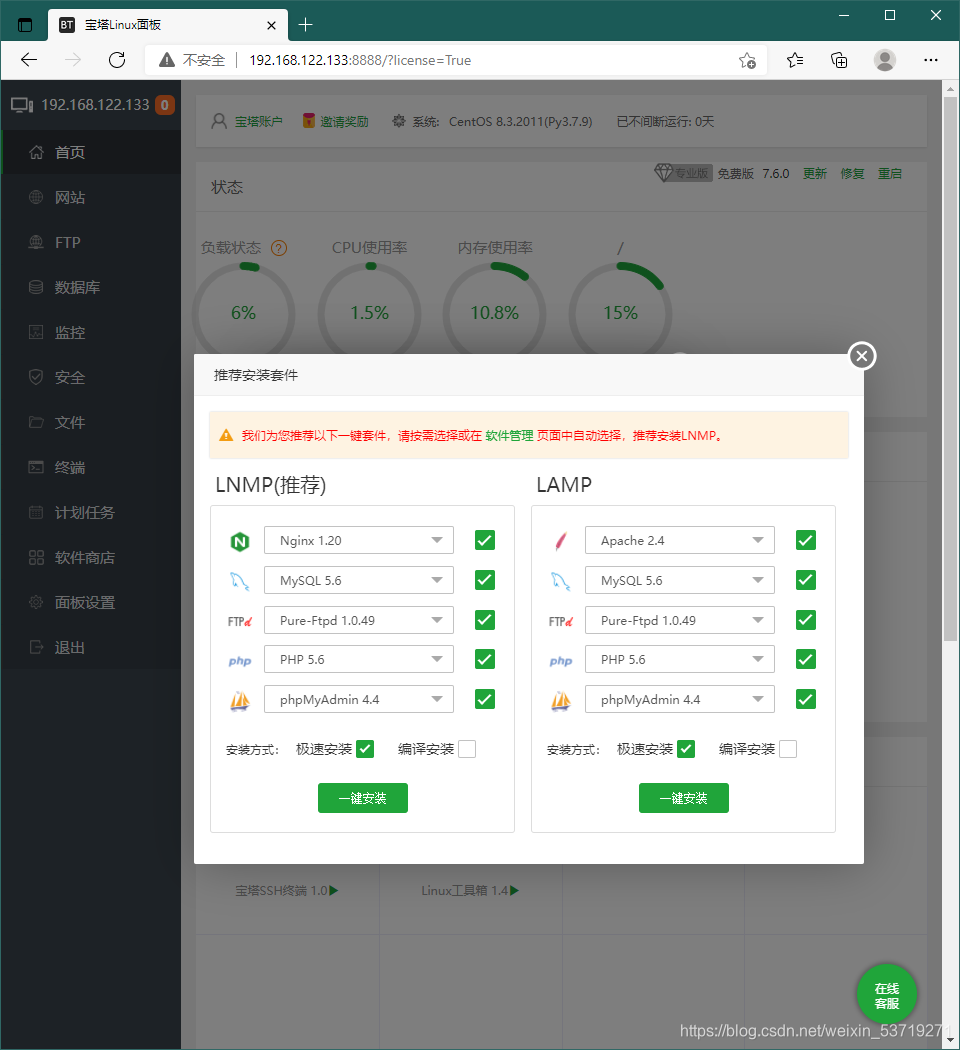The image size is (960, 1050).
Task: Click the 更新 link in status bar
Action: (x=815, y=174)
